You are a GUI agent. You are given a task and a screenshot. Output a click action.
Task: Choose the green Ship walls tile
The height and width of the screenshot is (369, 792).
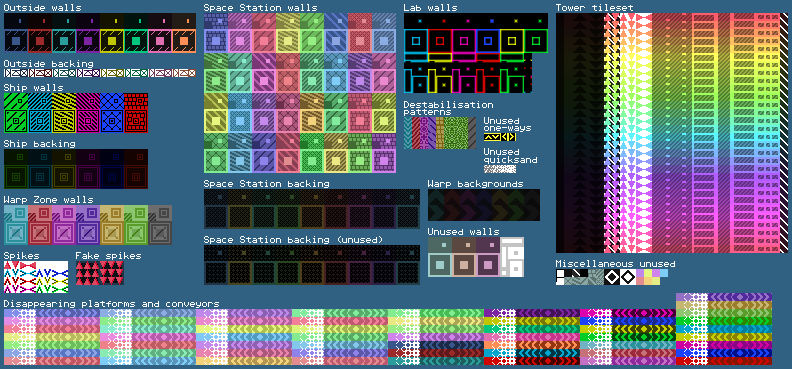click(x=16, y=113)
